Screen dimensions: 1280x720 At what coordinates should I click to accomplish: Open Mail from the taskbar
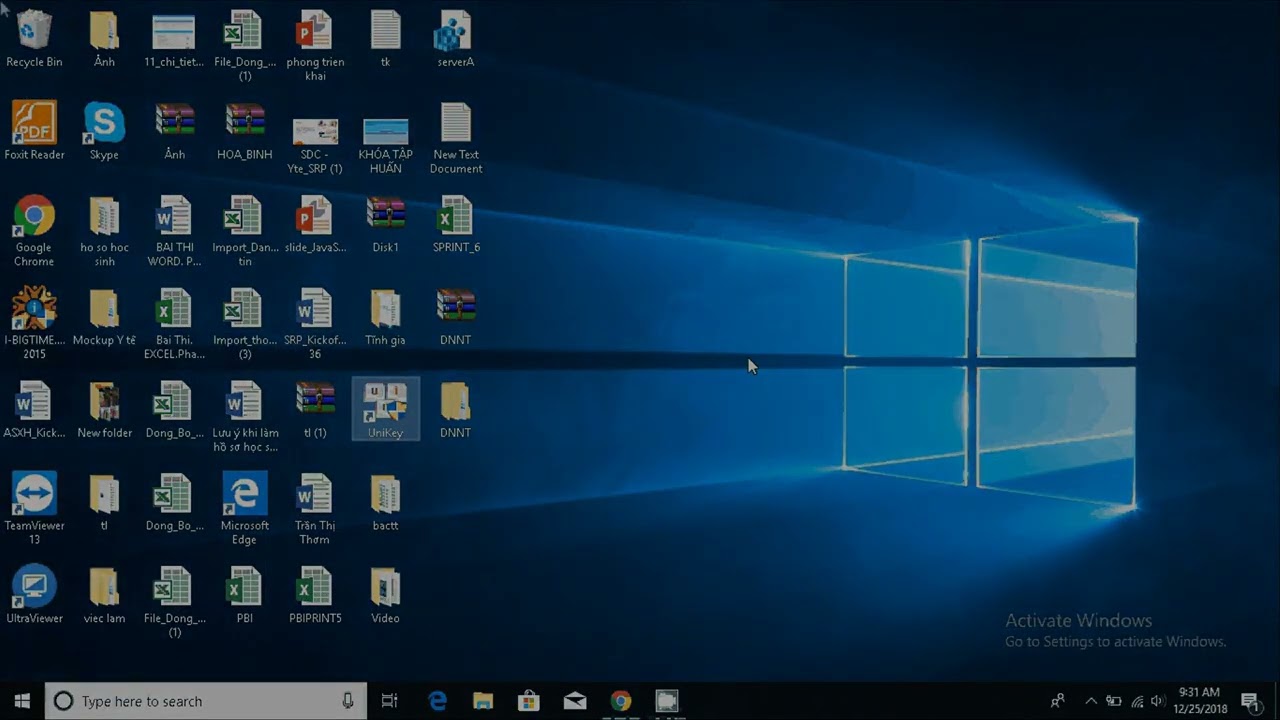click(x=575, y=701)
